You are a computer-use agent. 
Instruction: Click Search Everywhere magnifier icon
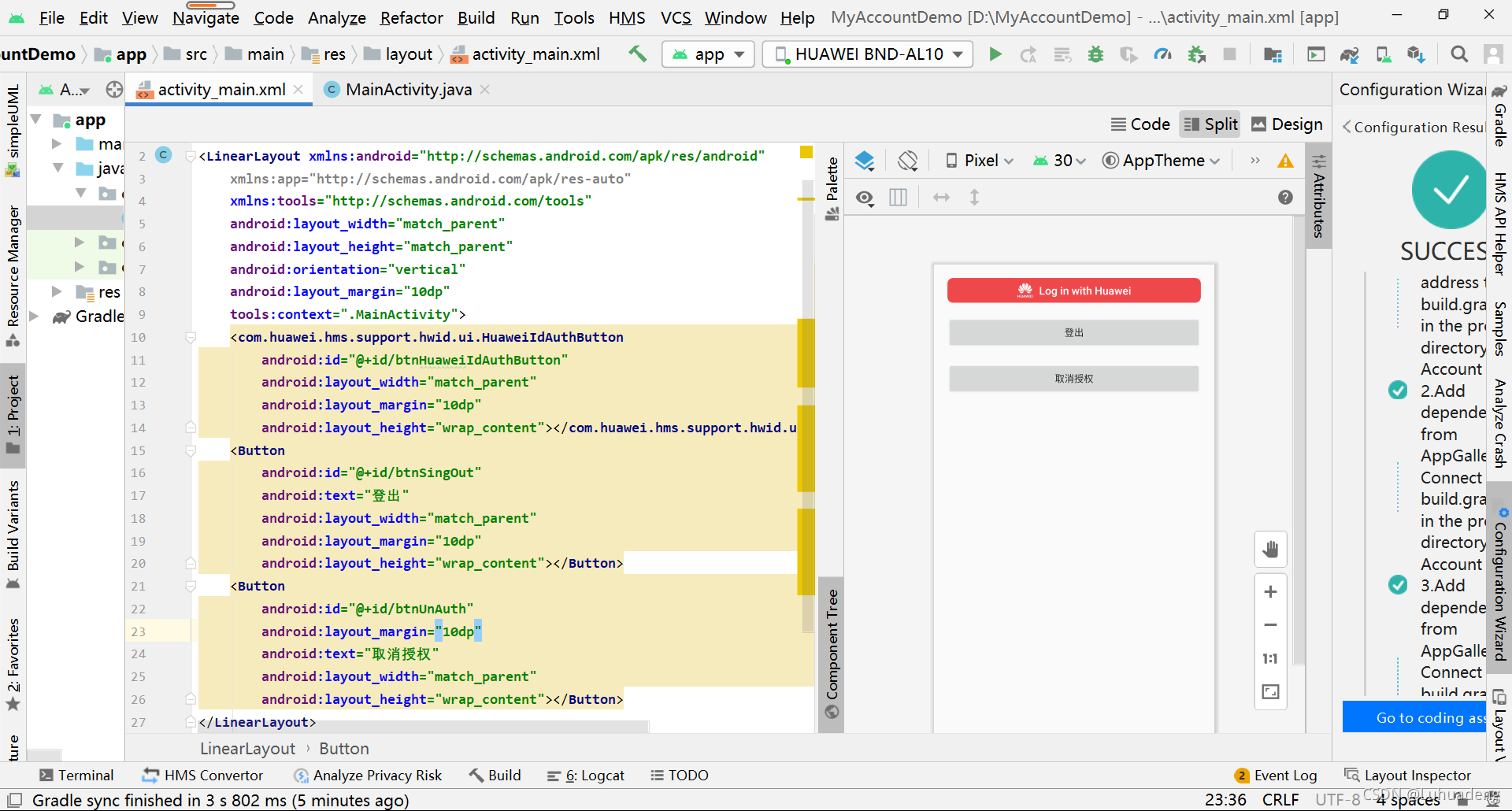(x=1459, y=54)
